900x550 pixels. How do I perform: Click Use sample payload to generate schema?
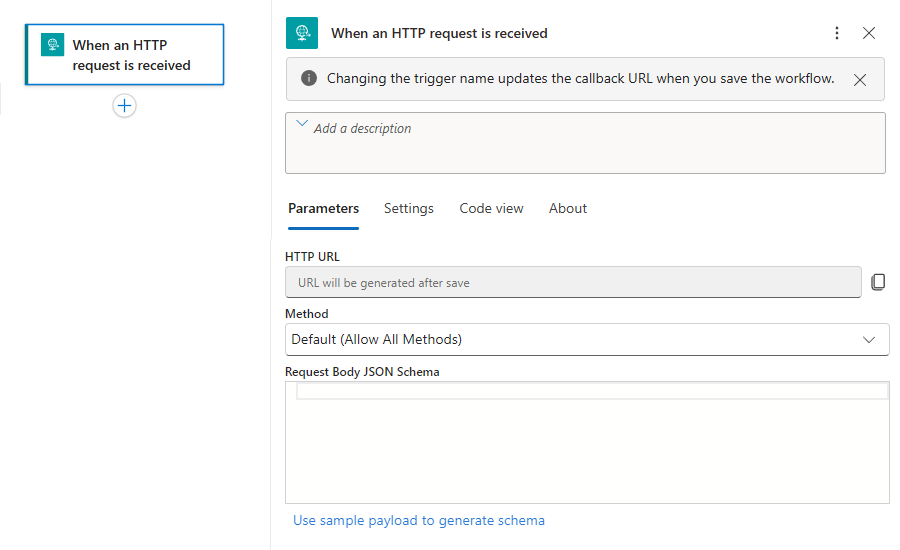(419, 520)
